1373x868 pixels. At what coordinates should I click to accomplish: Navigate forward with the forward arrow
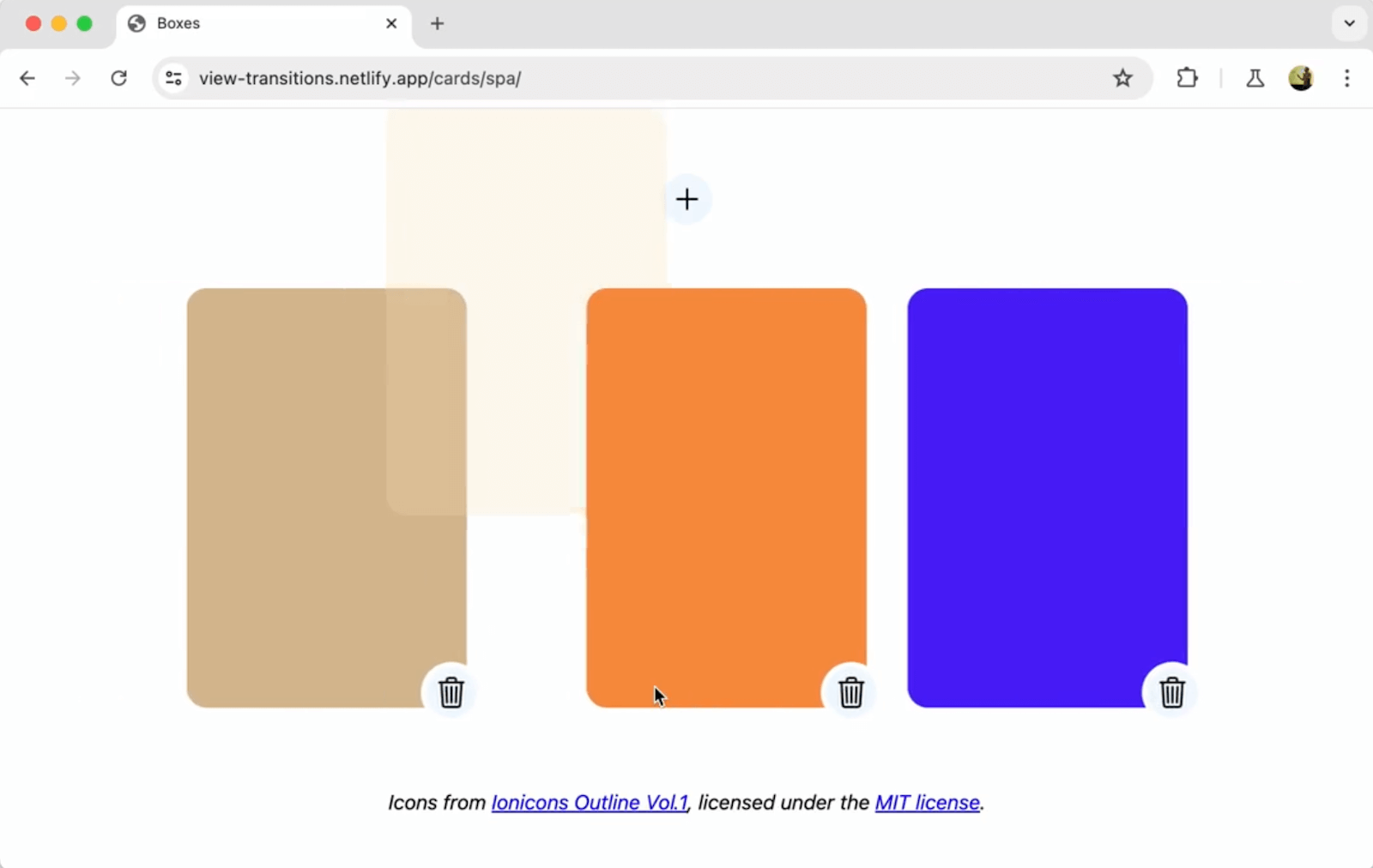(x=72, y=78)
